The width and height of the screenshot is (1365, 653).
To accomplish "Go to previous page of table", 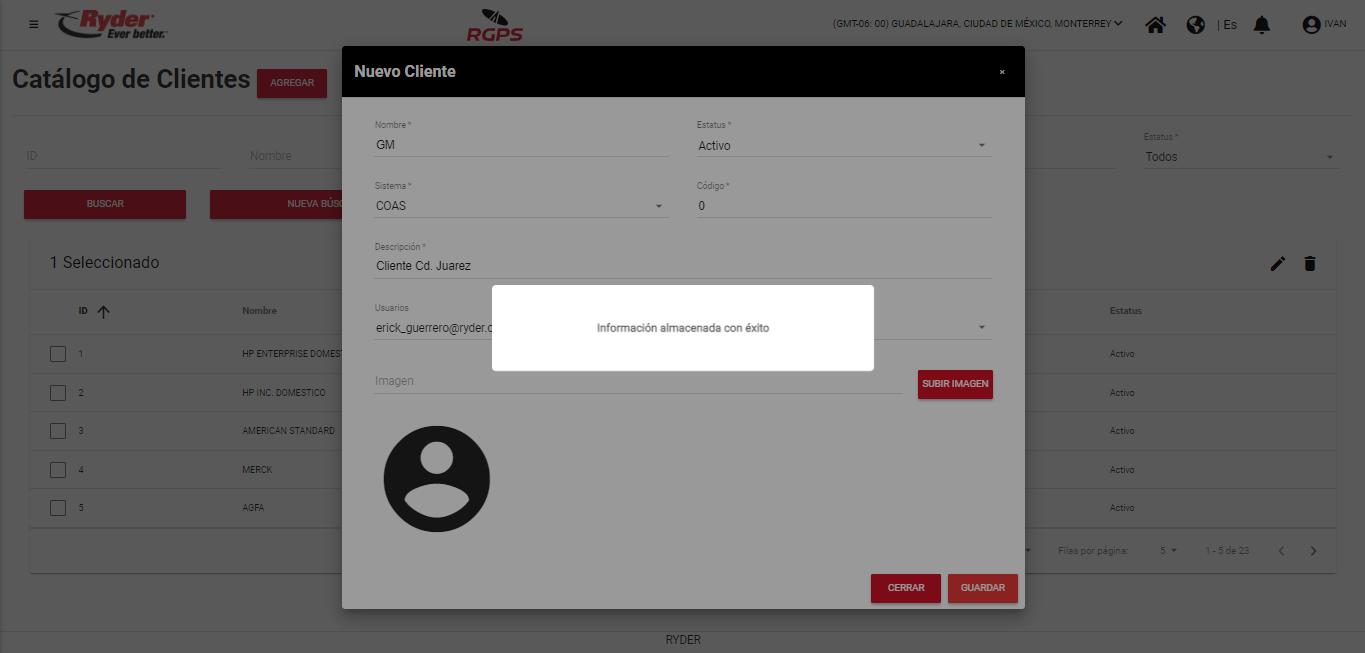I will (1281, 551).
